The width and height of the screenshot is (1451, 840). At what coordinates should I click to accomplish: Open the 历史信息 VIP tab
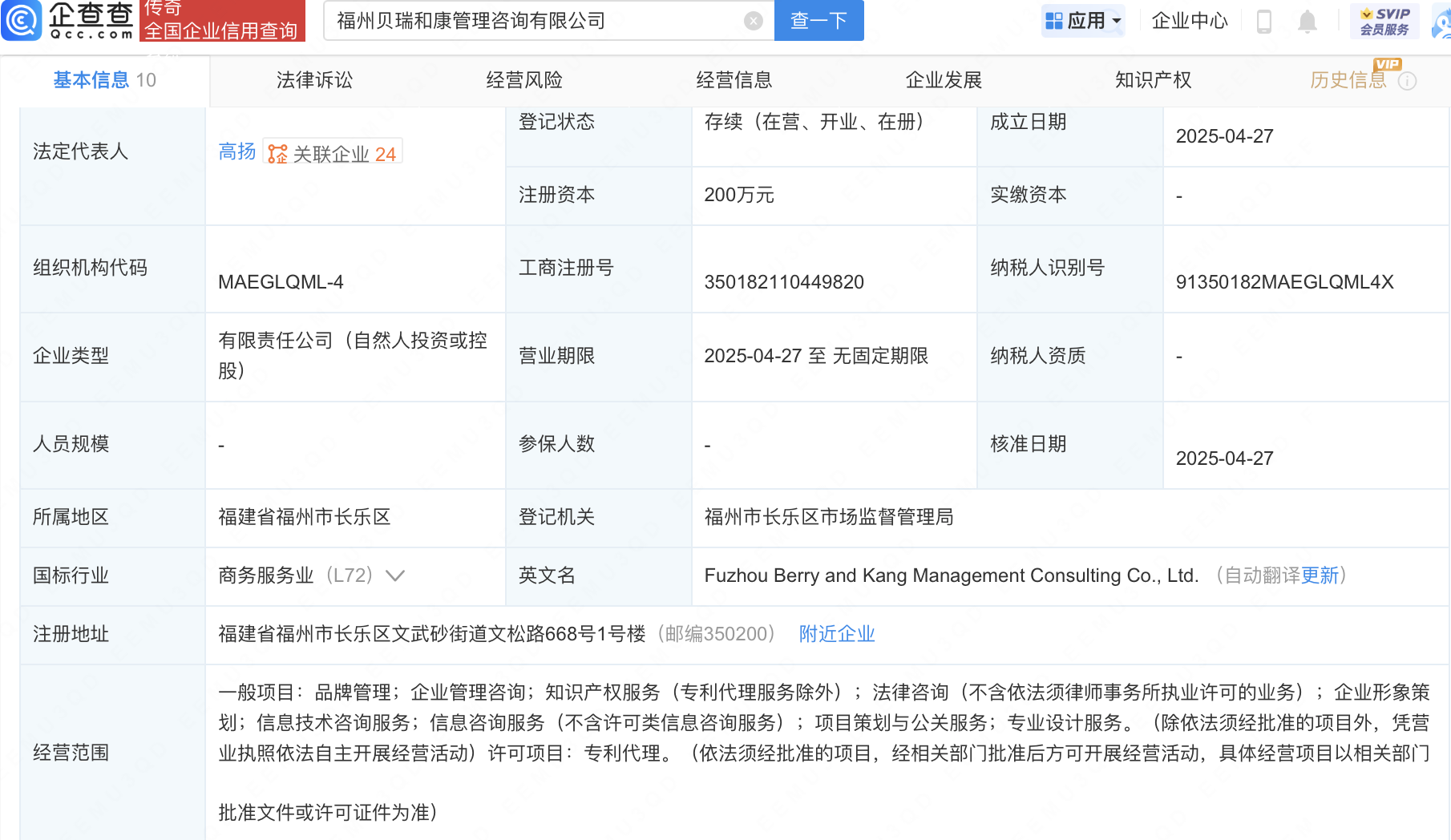(x=1348, y=80)
